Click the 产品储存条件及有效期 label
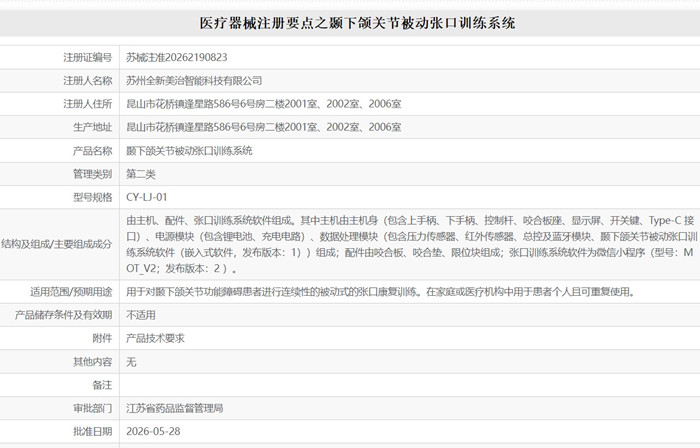Screen dimensions: 700x448 (x=63, y=315)
